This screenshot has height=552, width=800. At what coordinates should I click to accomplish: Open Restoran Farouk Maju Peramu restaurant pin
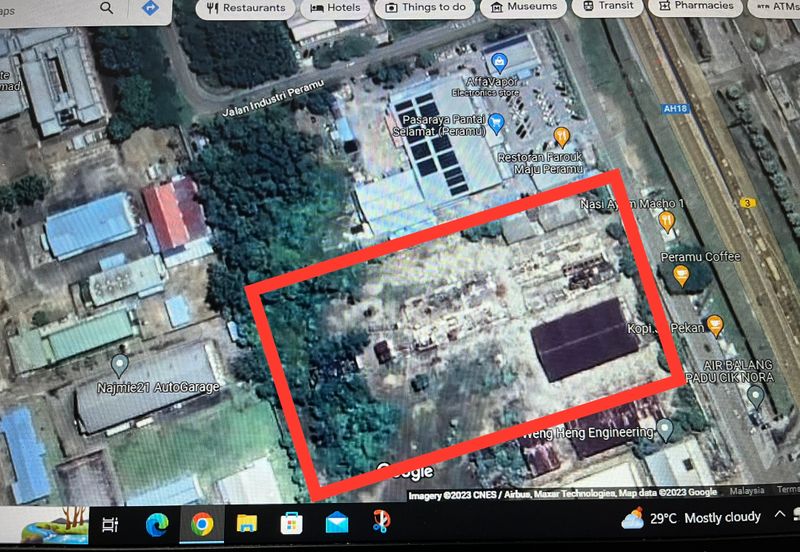(561, 137)
